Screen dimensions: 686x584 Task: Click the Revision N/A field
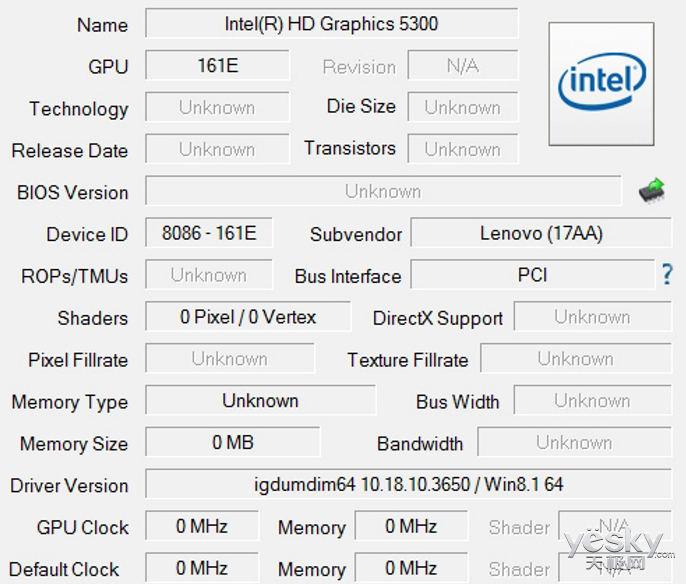[x=463, y=65]
